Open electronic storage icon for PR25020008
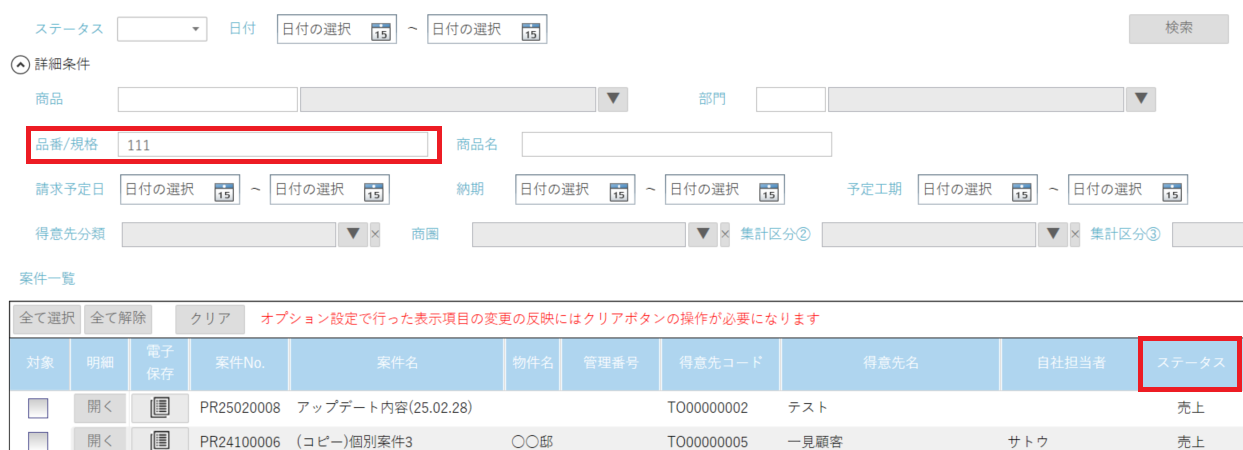 point(160,408)
